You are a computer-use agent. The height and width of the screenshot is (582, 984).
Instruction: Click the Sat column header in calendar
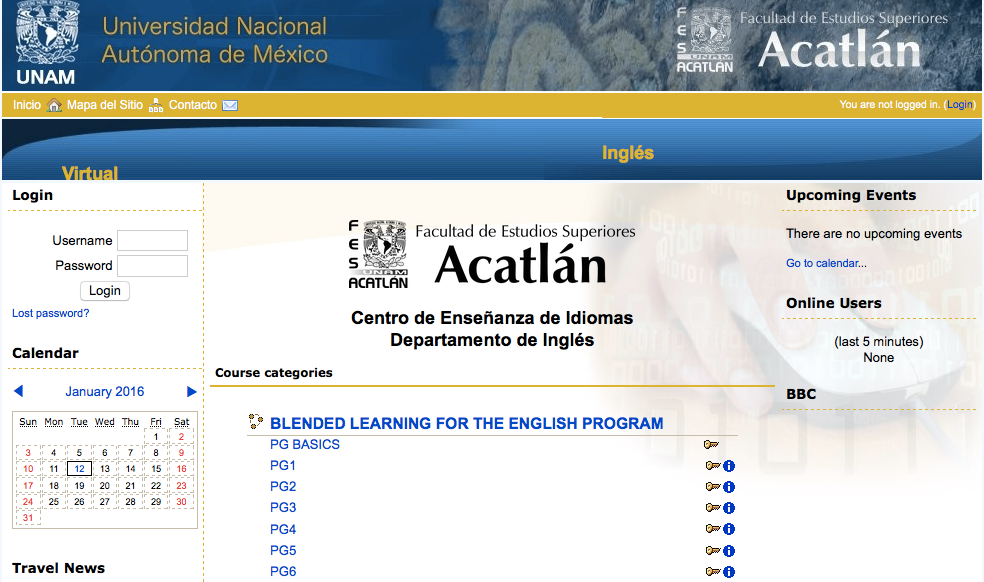click(x=181, y=422)
